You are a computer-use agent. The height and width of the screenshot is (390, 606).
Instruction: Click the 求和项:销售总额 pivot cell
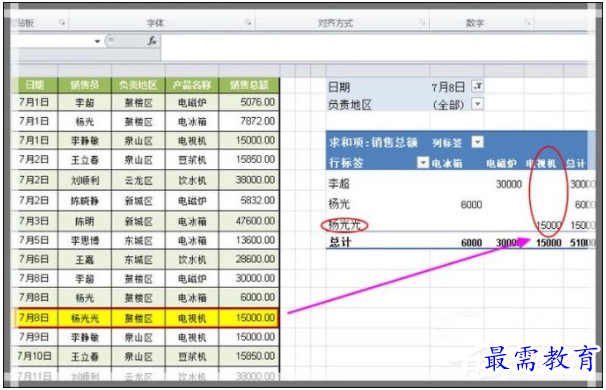pyautogui.click(x=373, y=143)
